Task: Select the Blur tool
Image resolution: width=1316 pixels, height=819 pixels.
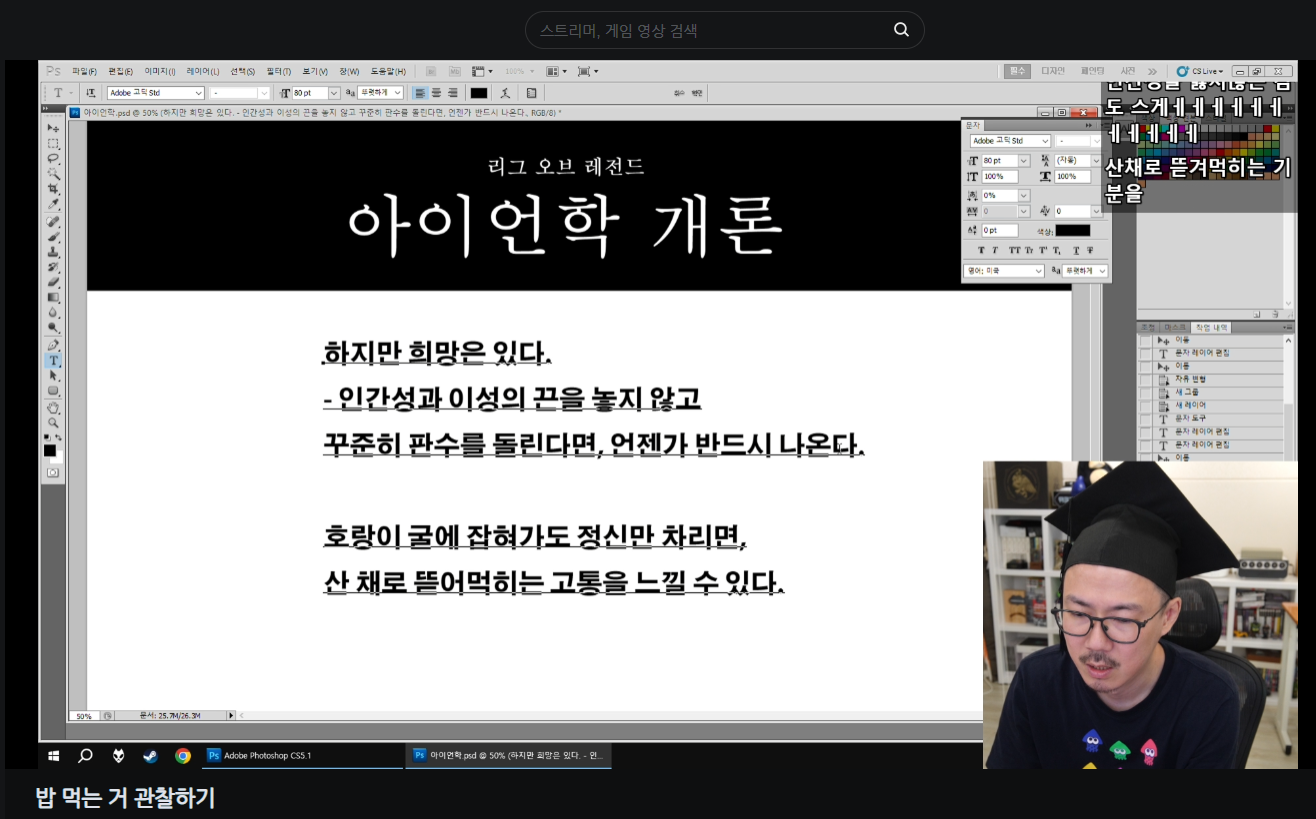Action: click(x=53, y=312)
